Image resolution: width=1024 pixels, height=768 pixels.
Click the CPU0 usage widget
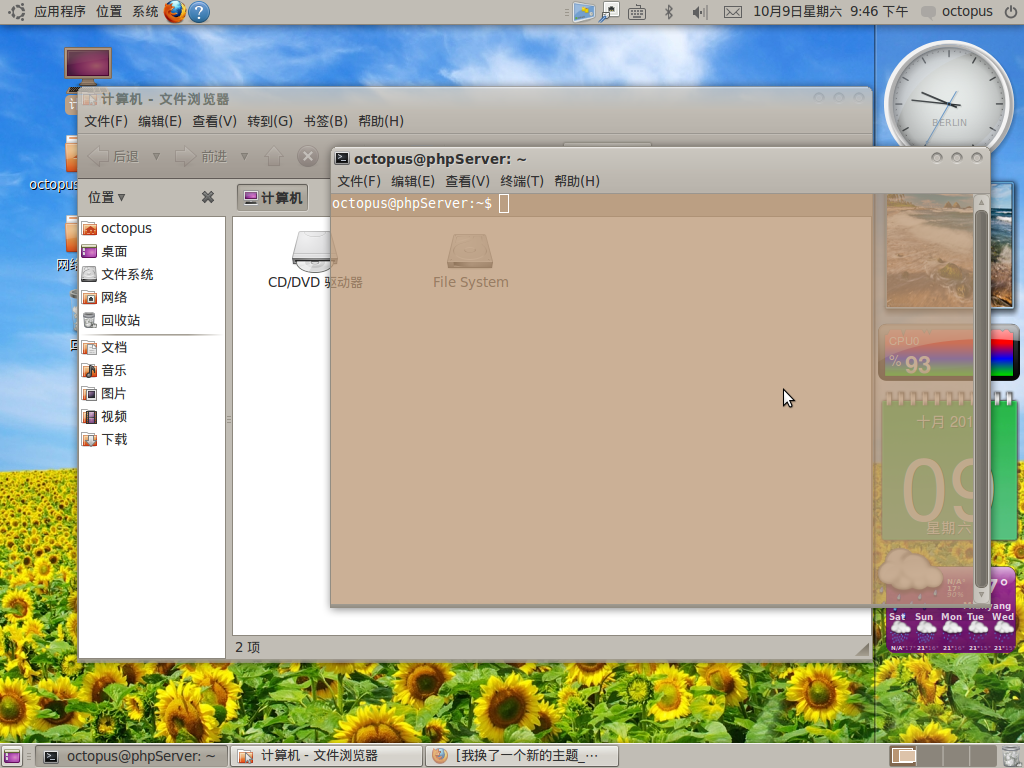coord(948,353)
